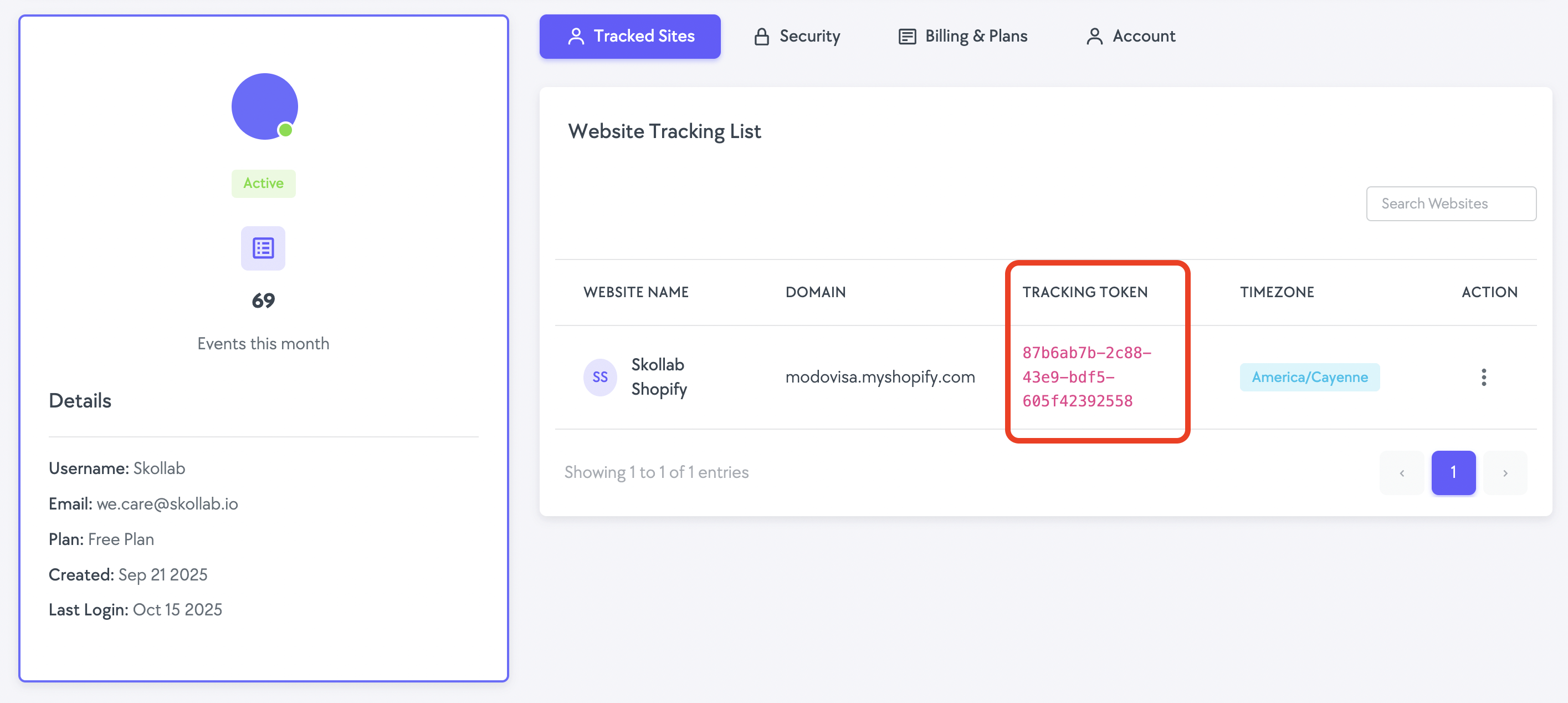The width and height of the screenshot is (1568, 703).
Task: Select the America/Cayenne timezone badge
Action: pyautogui.click(x=1310, y=377)
